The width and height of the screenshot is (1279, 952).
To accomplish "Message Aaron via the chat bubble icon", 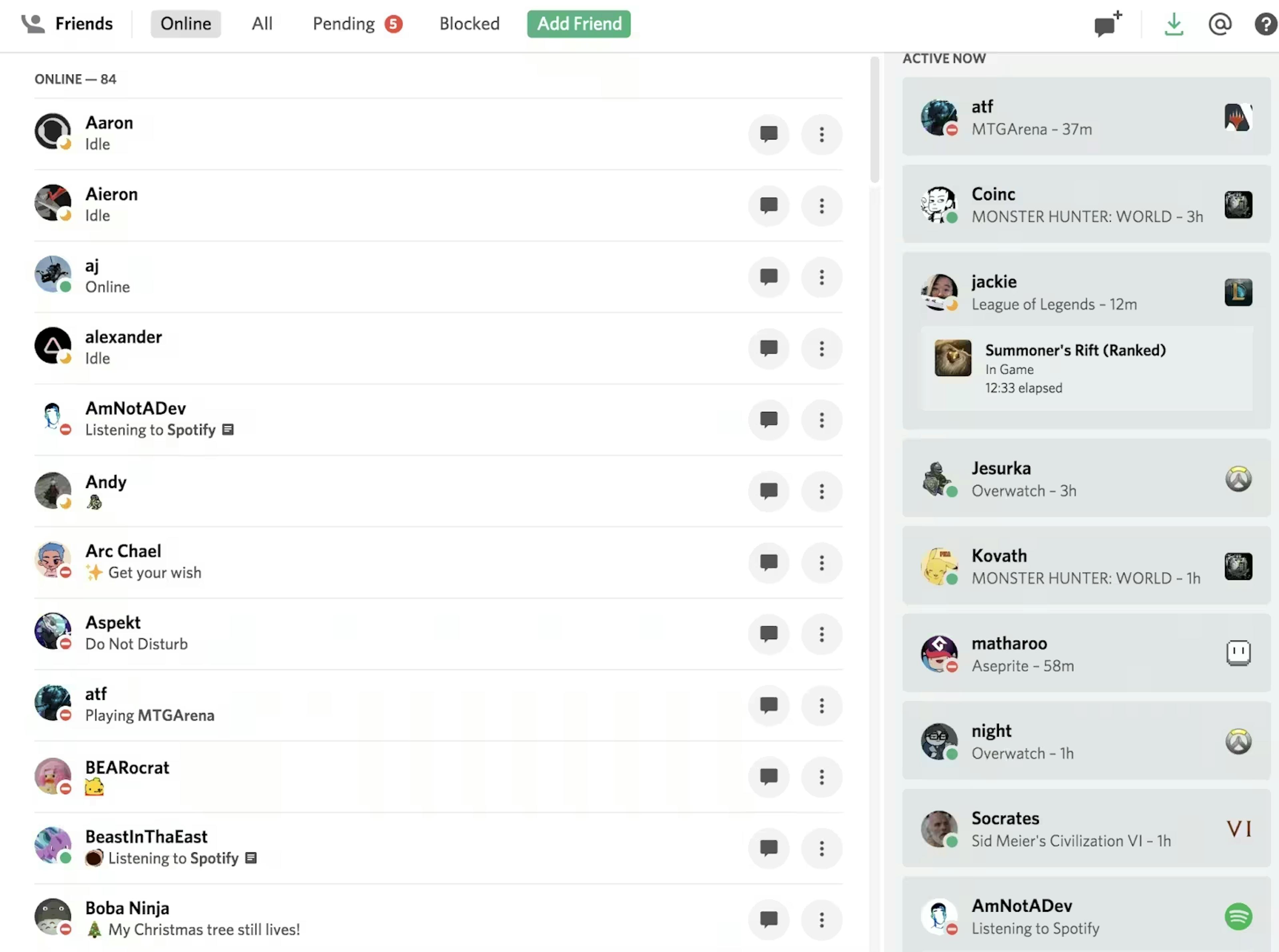I will (768, 134).
